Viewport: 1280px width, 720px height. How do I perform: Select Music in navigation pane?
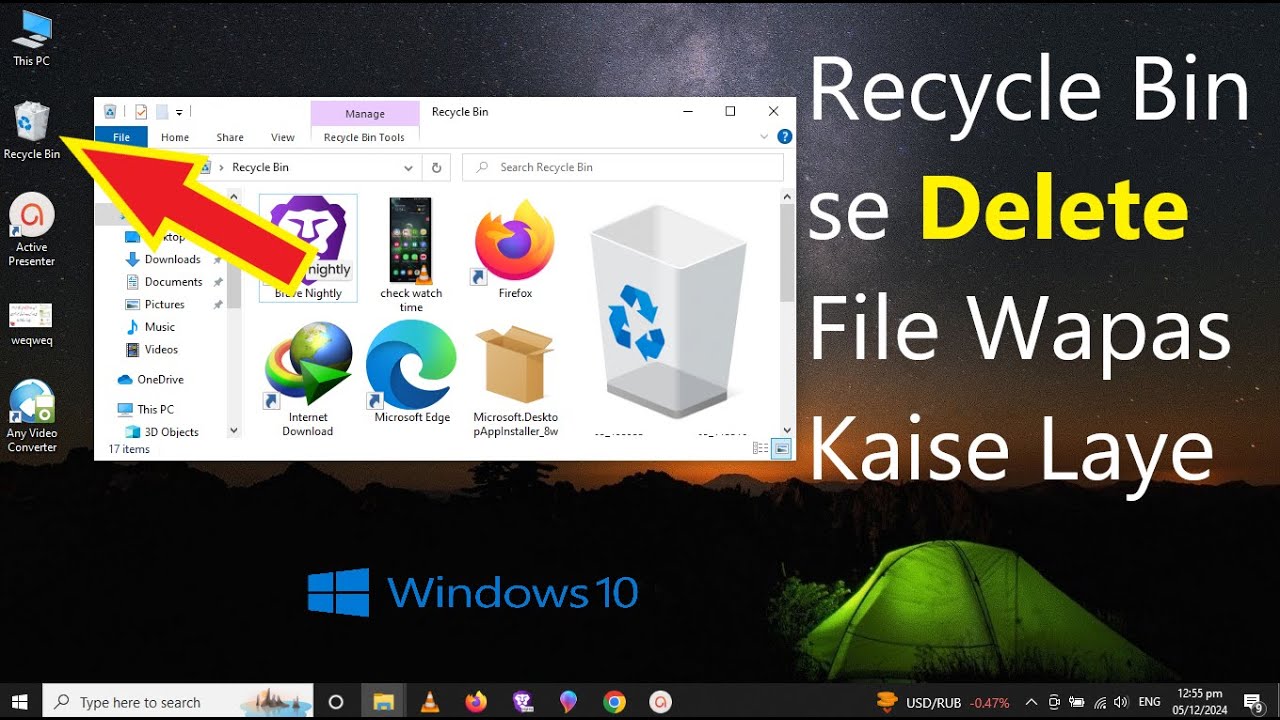point(159,327)
